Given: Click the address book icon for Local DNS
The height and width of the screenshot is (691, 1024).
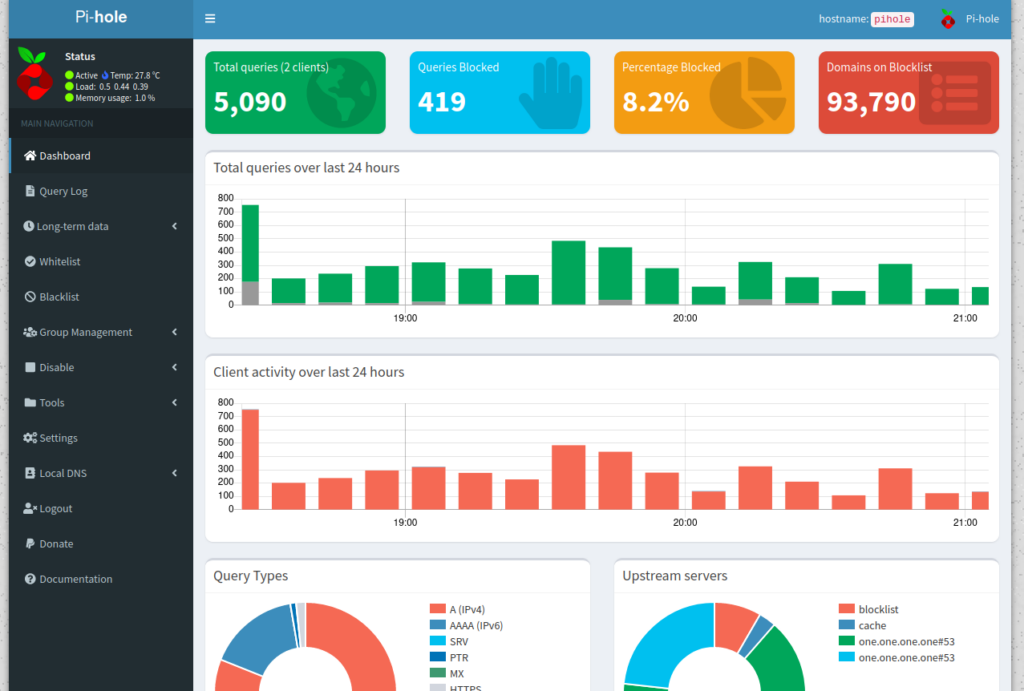Looking at the screenshot, I should tap(30, 473).
